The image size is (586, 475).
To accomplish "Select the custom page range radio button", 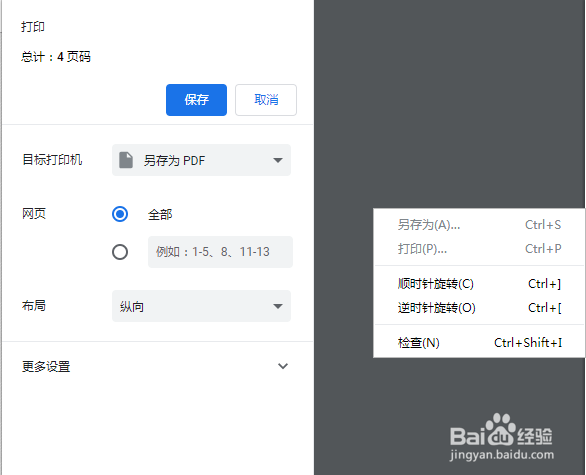I will coord(120,252).
